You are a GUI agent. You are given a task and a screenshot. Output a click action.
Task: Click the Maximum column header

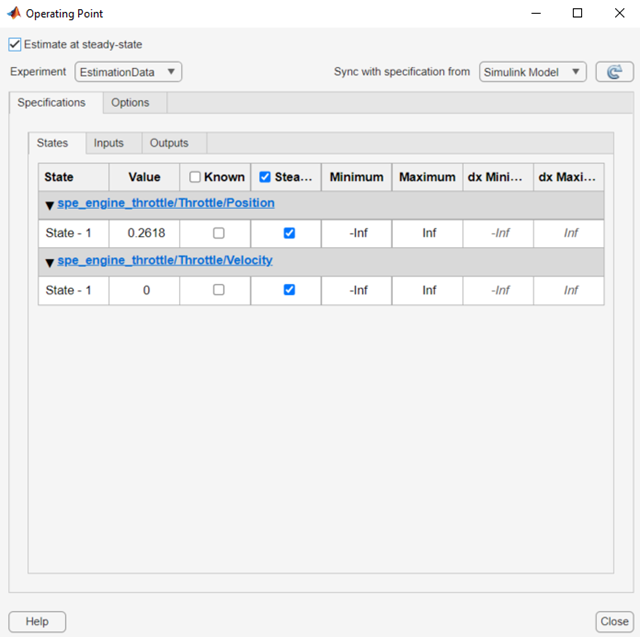427,177
